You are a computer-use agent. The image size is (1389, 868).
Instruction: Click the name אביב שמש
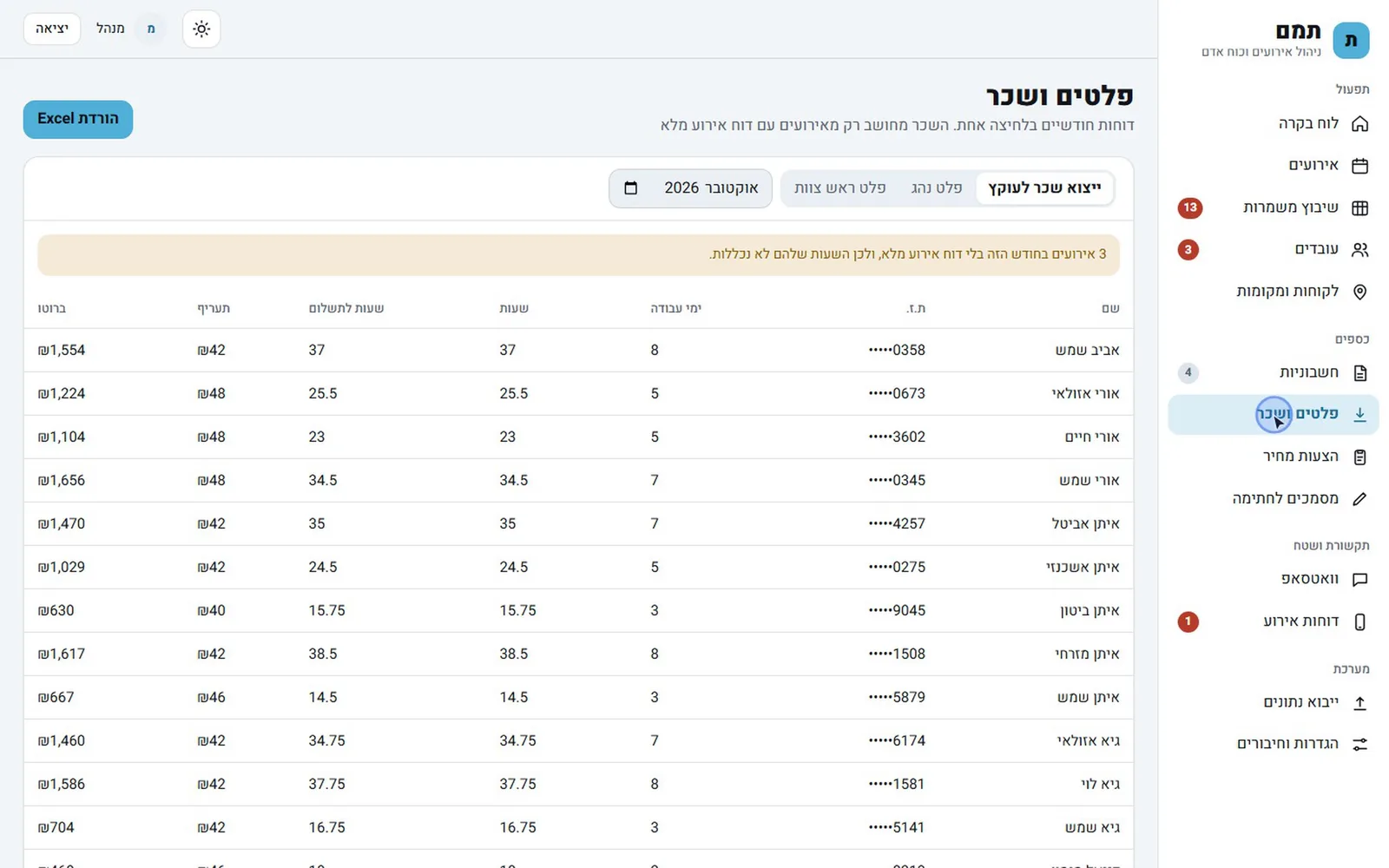click(x=1087, y=351)
